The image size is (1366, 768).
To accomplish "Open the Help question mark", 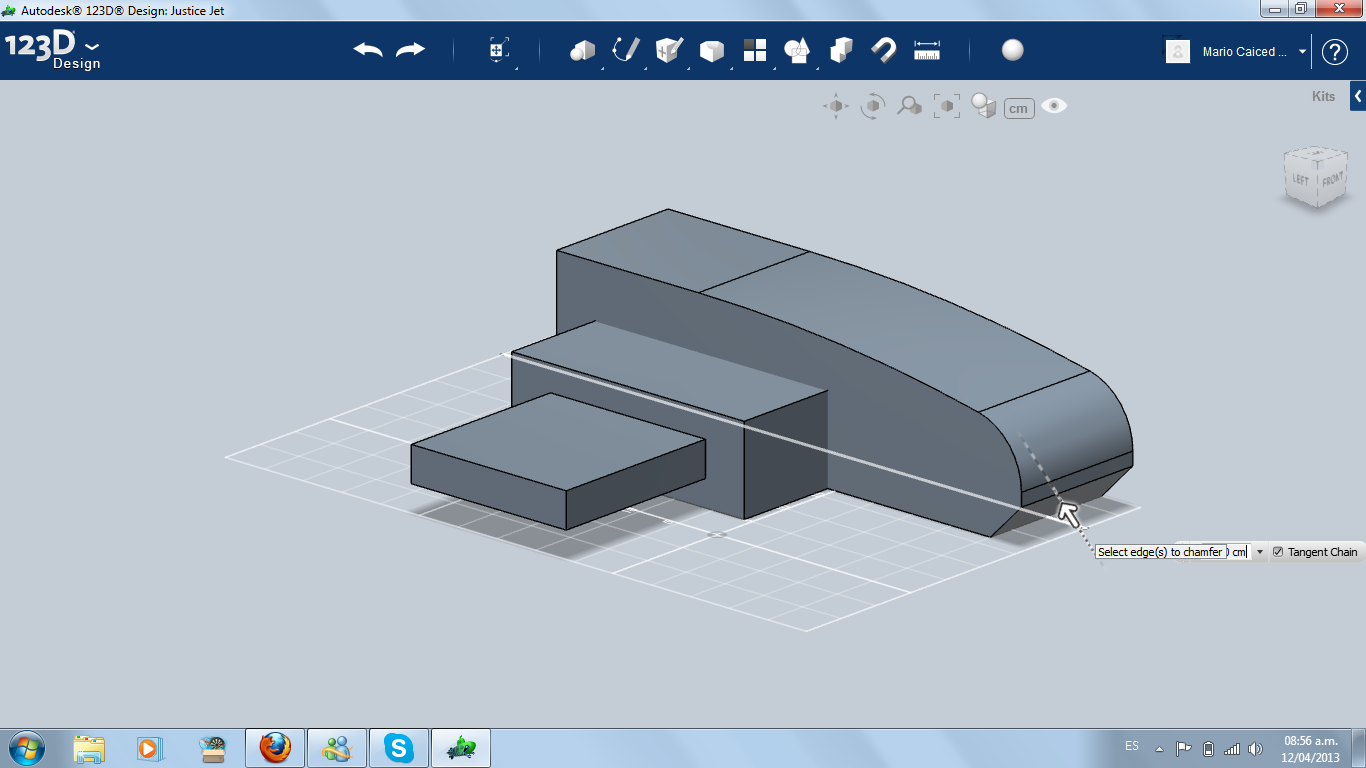I will pos(1335,52).
